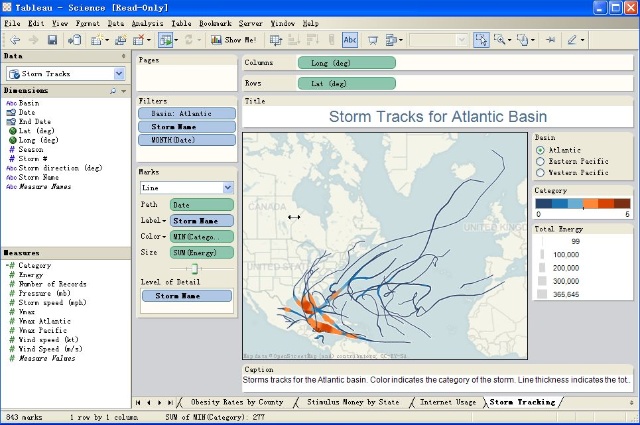Click the SUM(Energy) Size pill
Image resolution: width=640 pixels, height=425 pixels.
click(202, 253)
